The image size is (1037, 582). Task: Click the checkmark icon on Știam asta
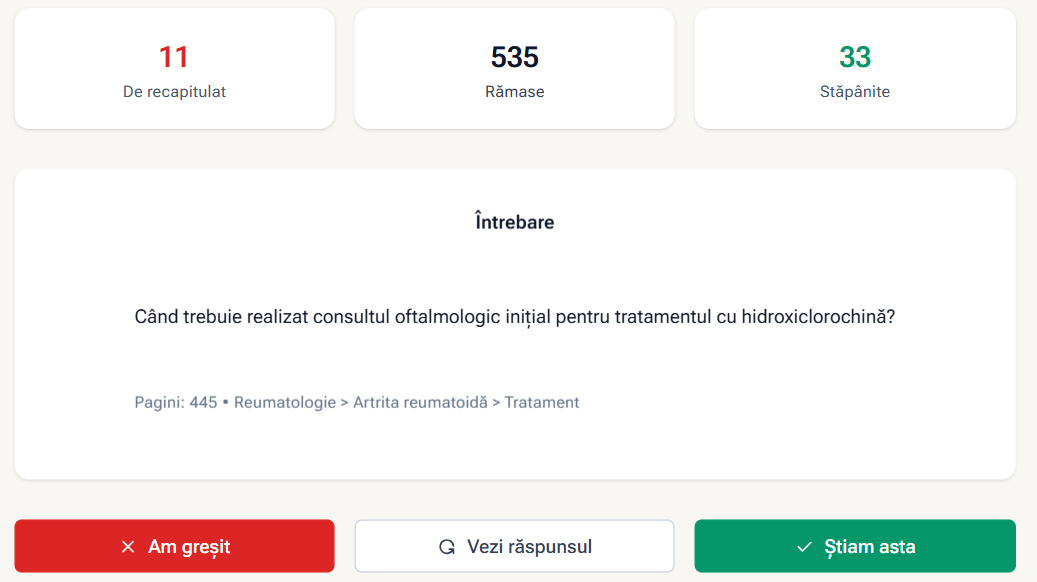pyautogui.click(x=804, y=547)
